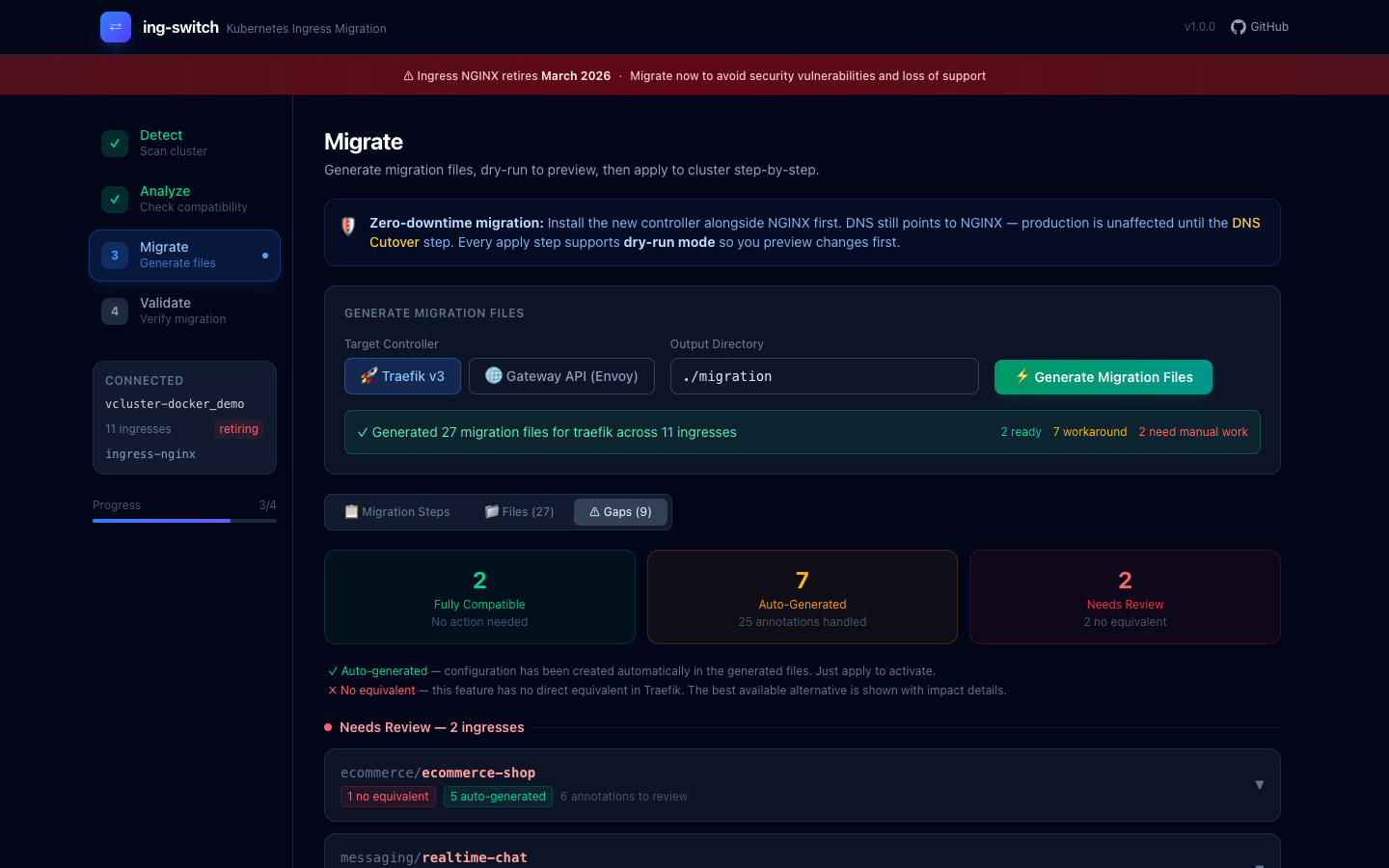Viewport: 1389px width, 868px height.
Task: Click the warning icon on Gaps tab
Action: coord(594,512)
